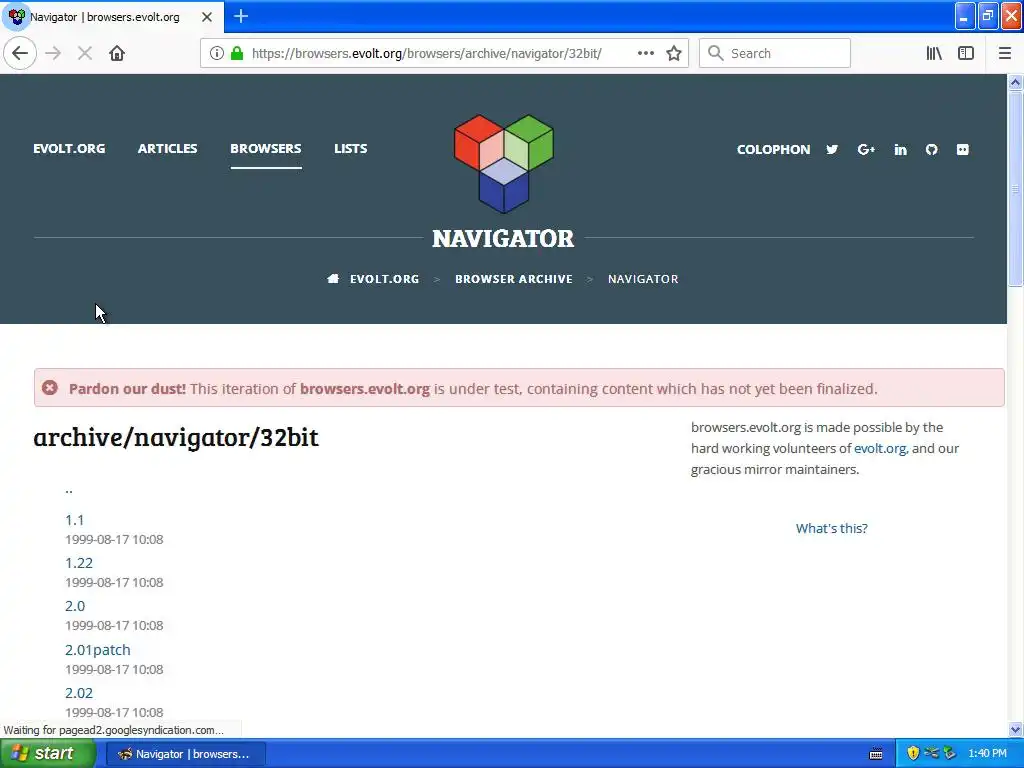Click the on-screen keyboard tray icon
This screenshot has width=1024, height=768.
pyautogui.click(x=876, y=754)
